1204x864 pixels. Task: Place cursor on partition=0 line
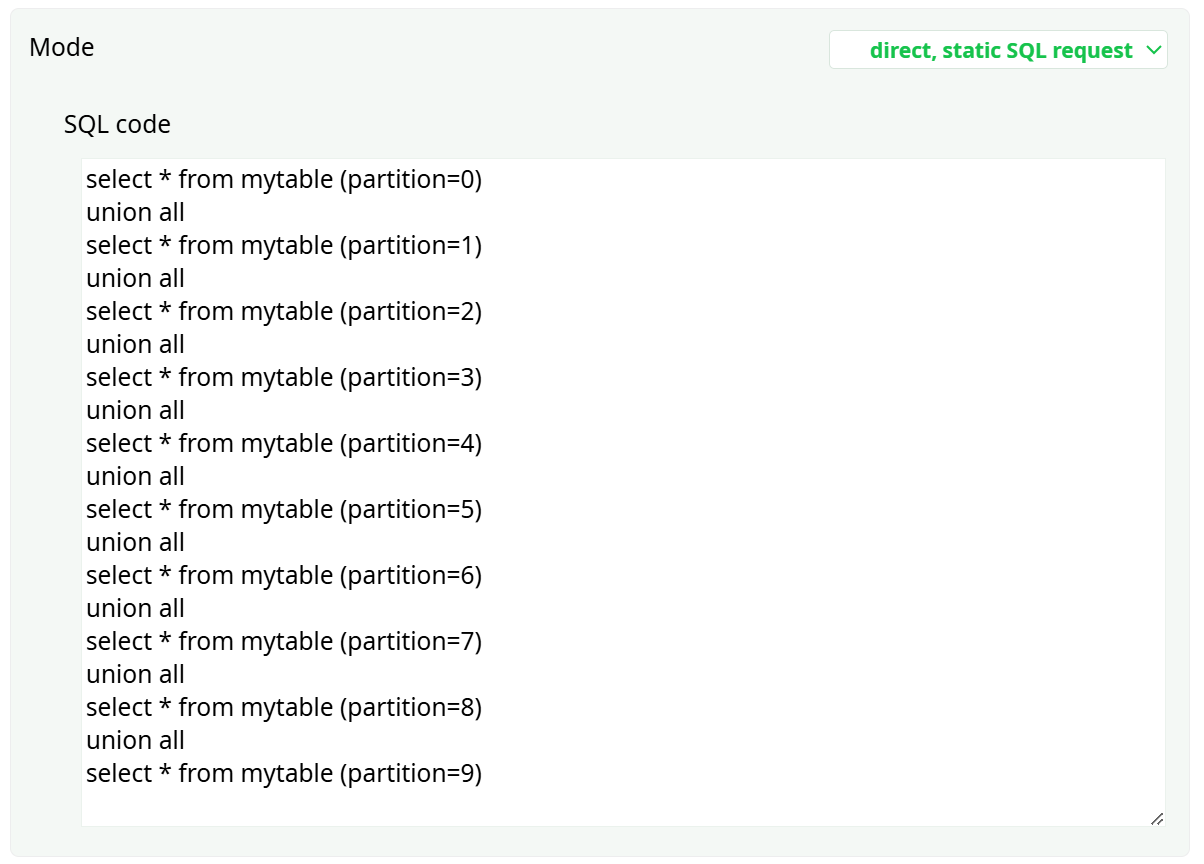(x=284, y=180)
